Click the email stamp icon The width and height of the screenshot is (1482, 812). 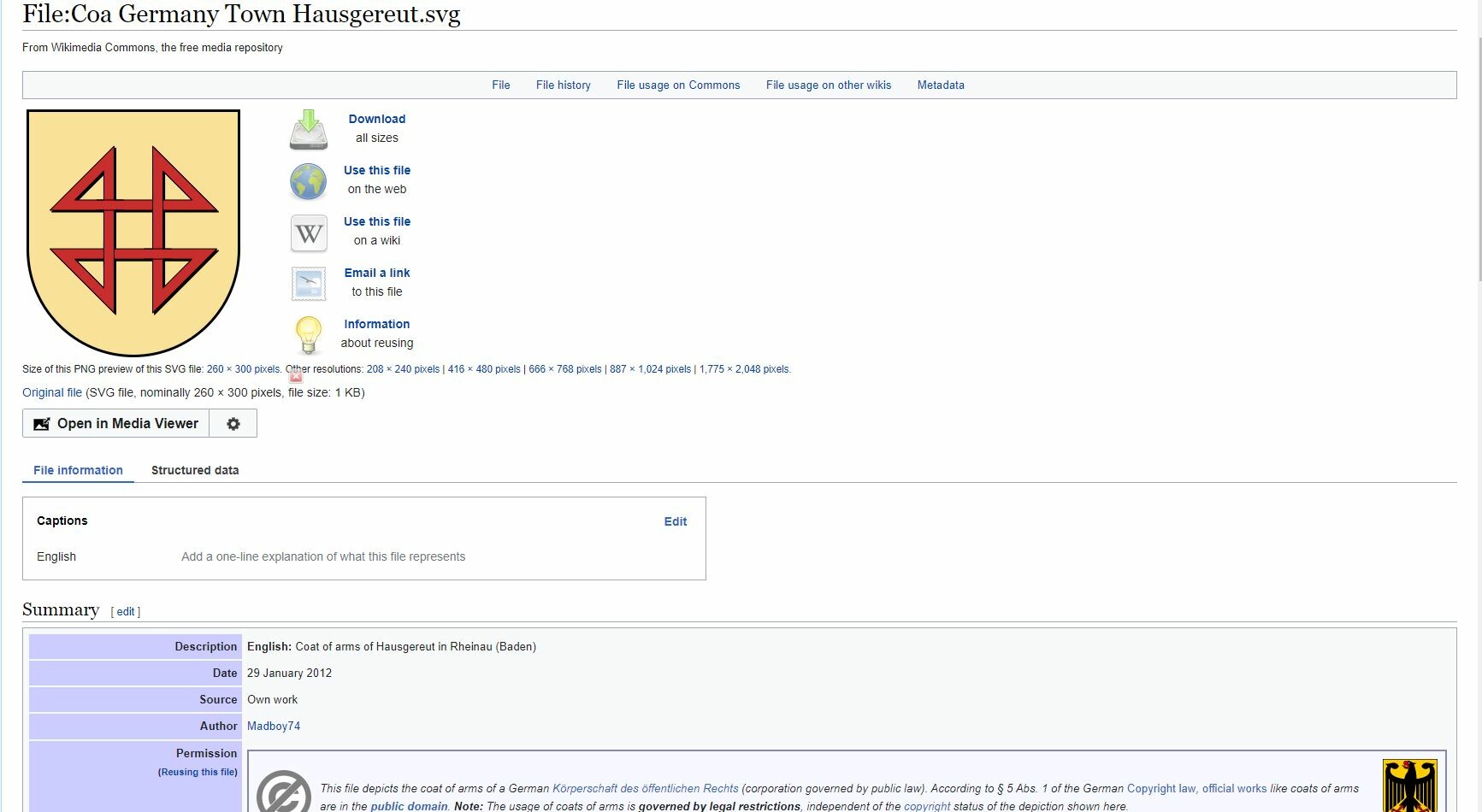point(309,284)
